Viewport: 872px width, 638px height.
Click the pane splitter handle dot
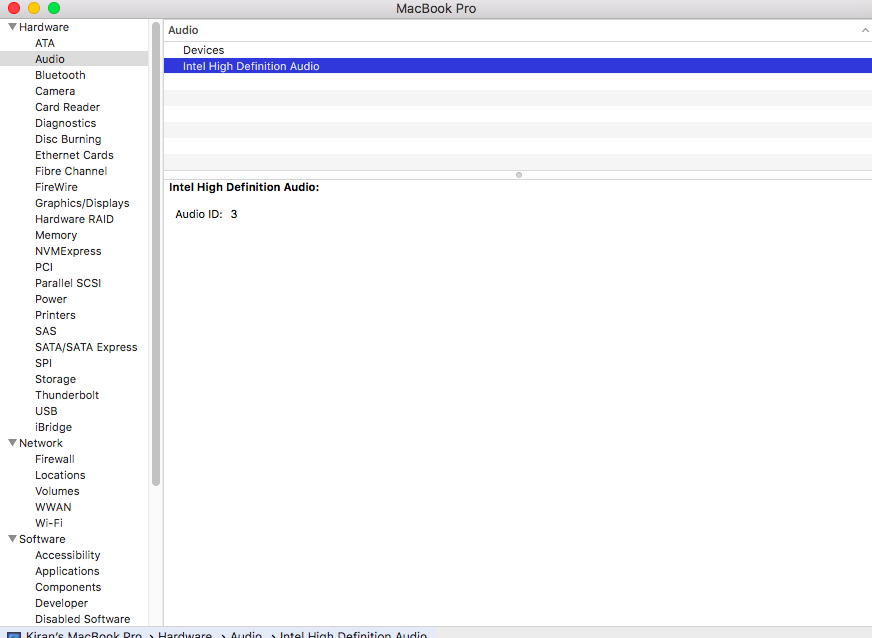(518, 175)
